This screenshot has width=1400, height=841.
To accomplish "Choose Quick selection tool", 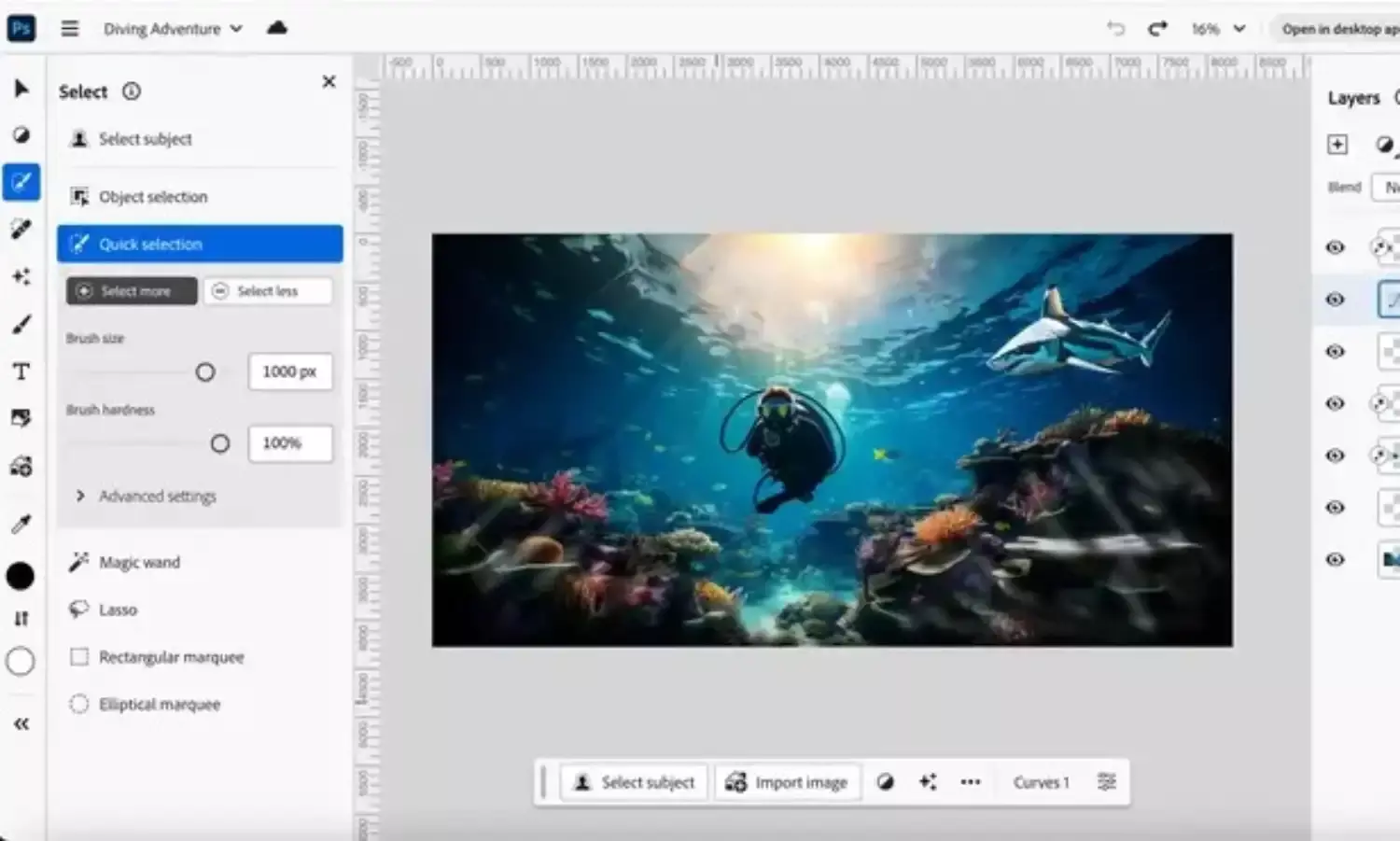I will (x=200, y=244).
